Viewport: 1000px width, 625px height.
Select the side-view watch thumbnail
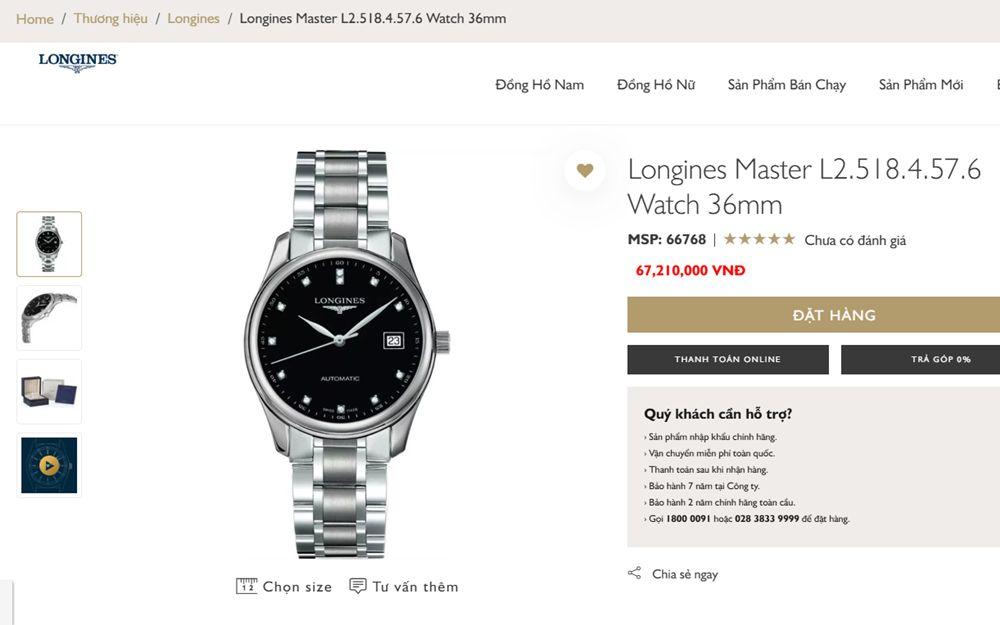tap(49, 318)
